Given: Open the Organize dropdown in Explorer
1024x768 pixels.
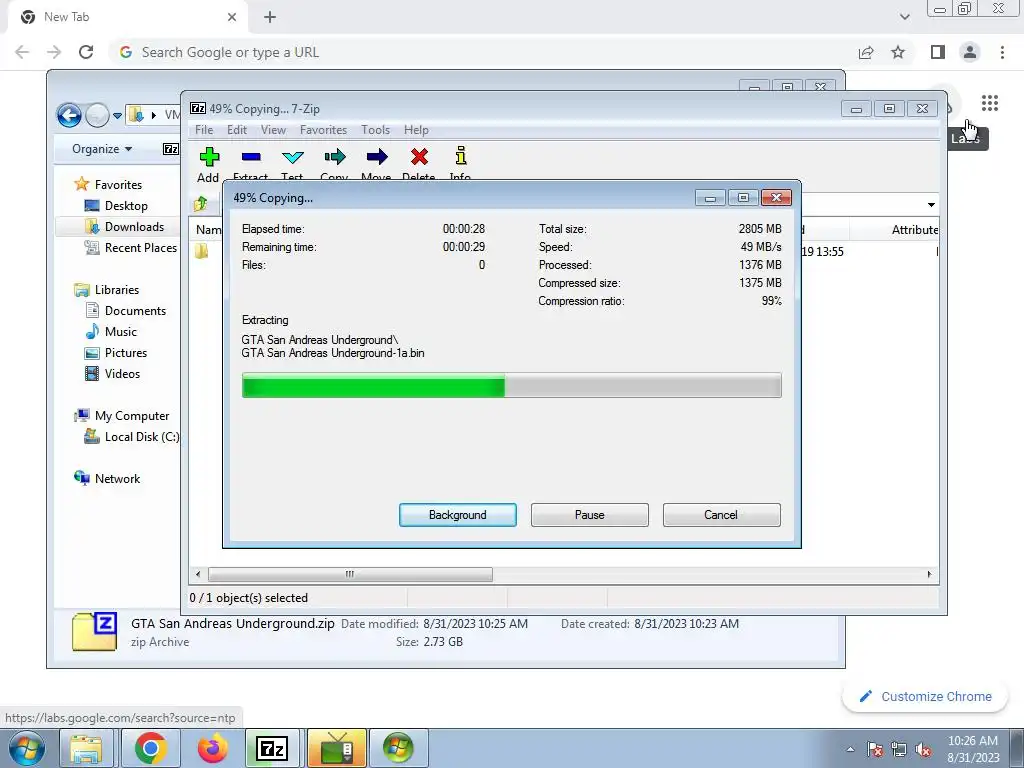Looking at the screenshot, I should 102,149.
